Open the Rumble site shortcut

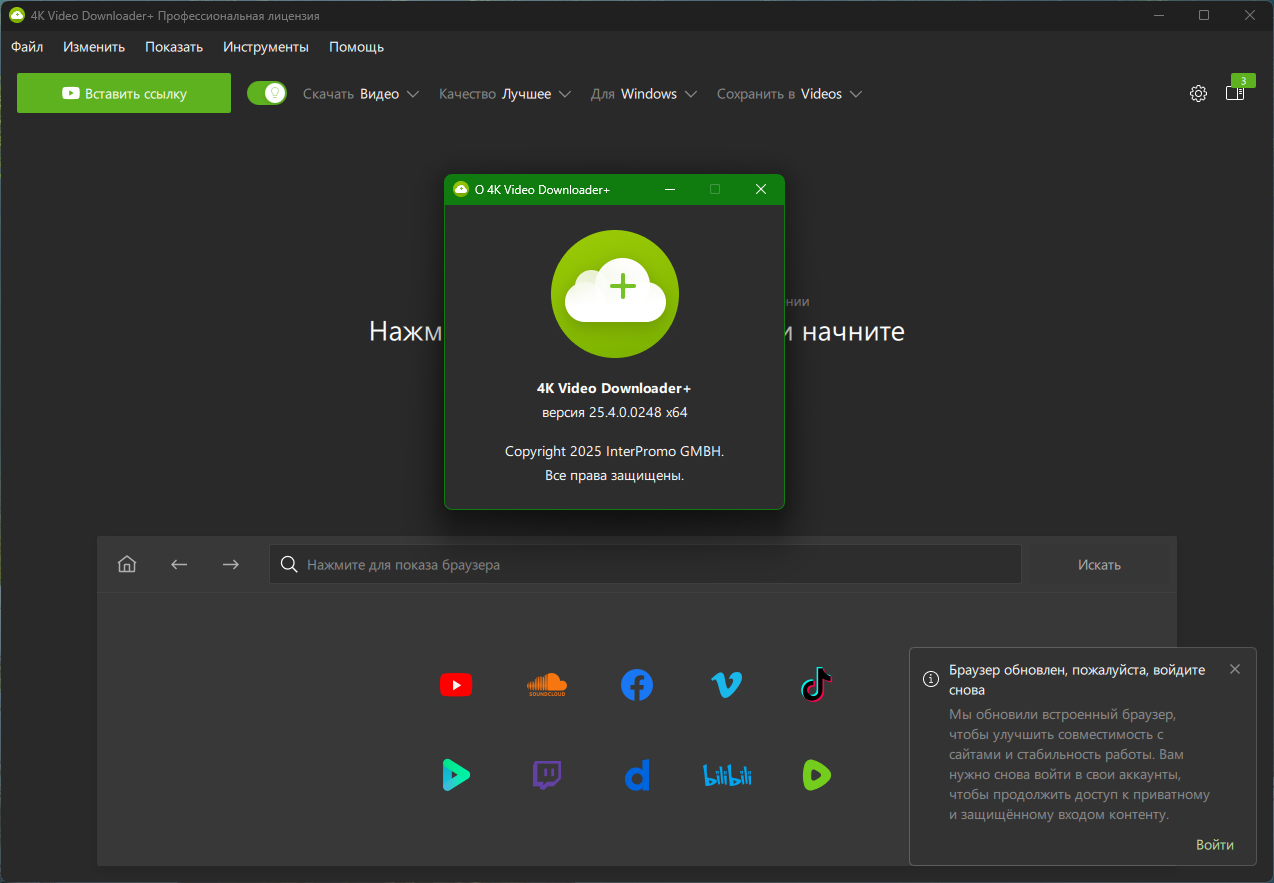(816, 775)
